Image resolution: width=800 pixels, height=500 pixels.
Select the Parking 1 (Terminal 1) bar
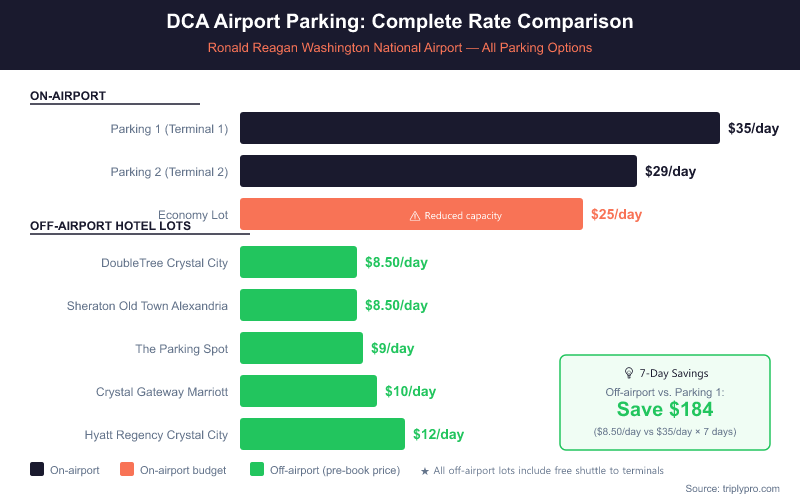coord(480,129)
